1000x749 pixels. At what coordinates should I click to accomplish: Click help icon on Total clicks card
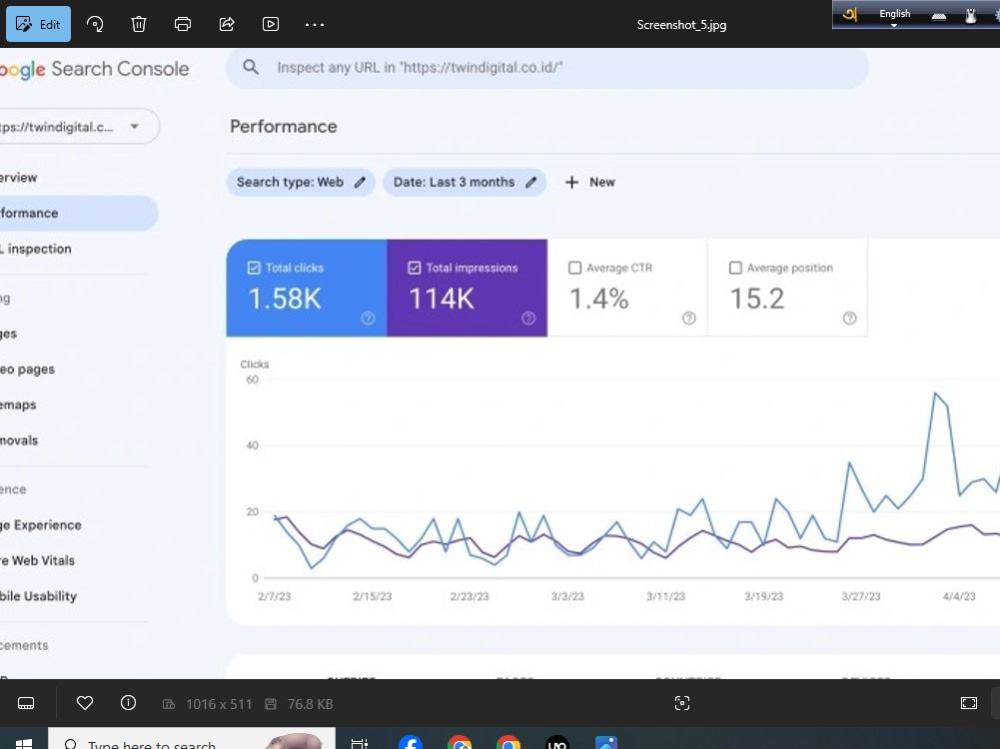coord(368,318)
